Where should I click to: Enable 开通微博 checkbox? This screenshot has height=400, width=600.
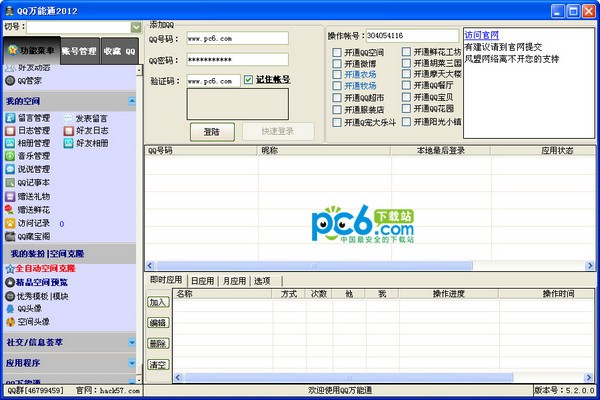point(337,64)
